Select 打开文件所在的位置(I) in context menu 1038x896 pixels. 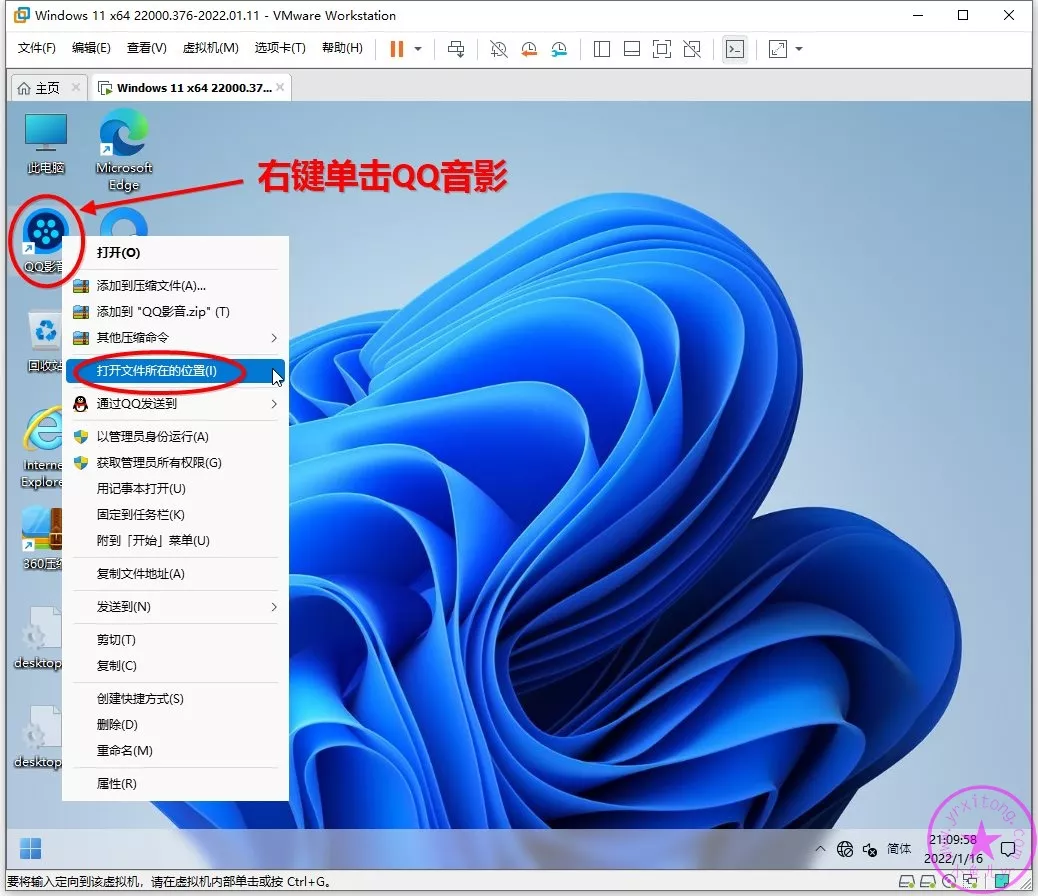[157, 371]
